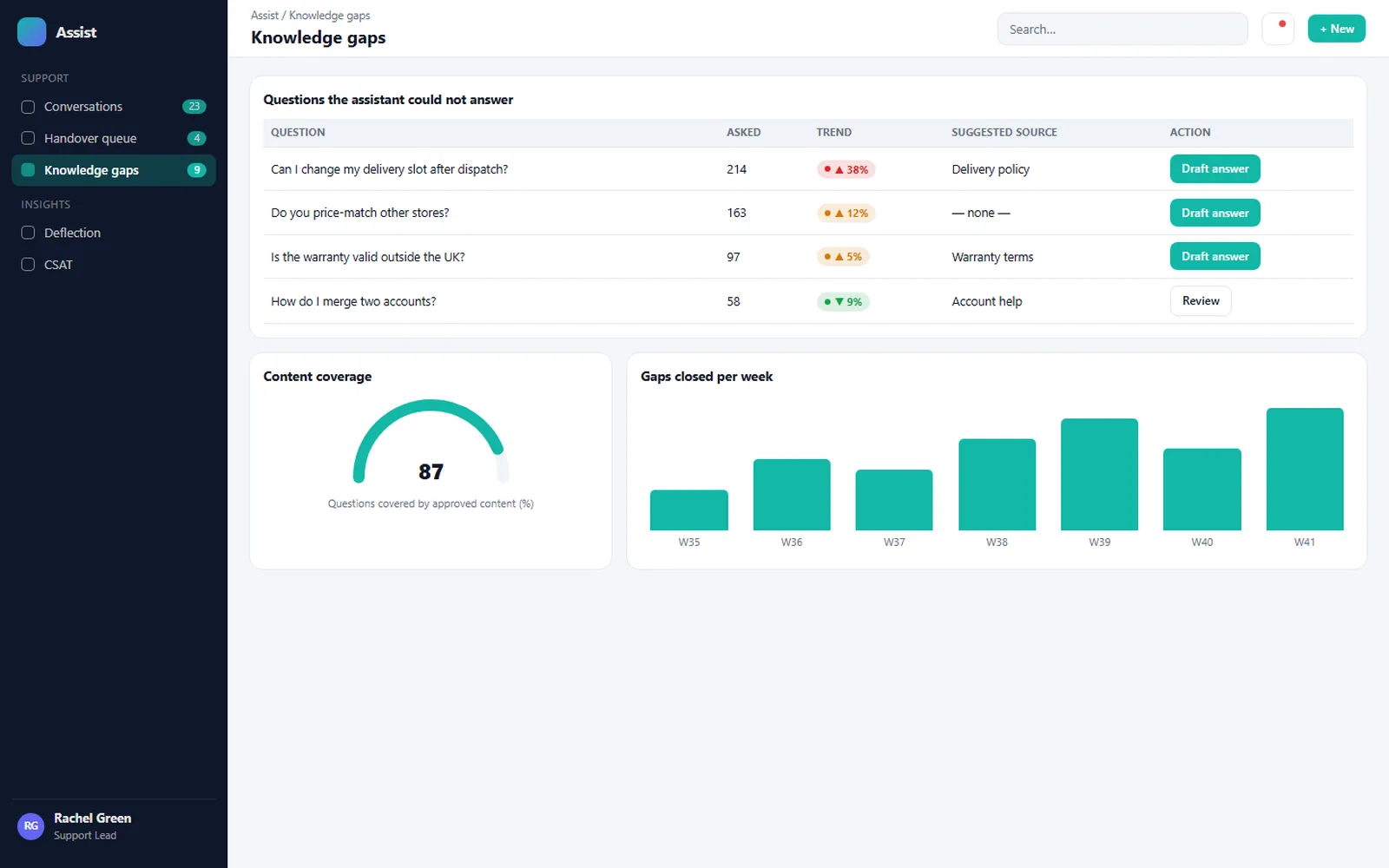Click the 4 badge on Handover queue
The width and height of the screenshot is (1389, 868).
[x=196, y=138]
